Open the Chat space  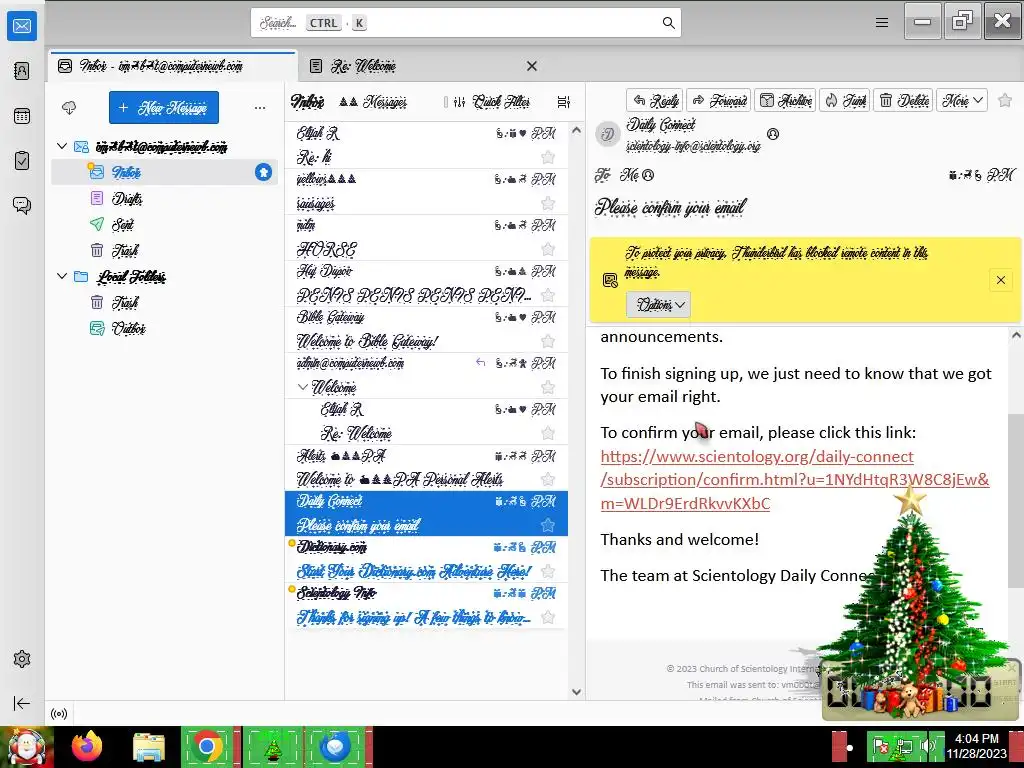22,206
